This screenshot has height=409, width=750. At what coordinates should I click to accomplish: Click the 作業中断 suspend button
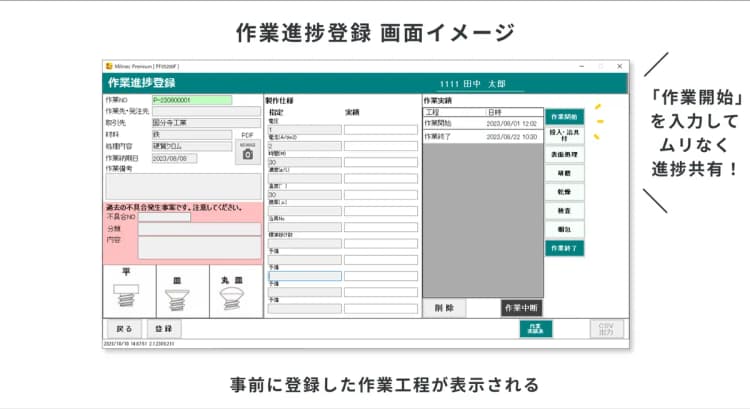521,308
